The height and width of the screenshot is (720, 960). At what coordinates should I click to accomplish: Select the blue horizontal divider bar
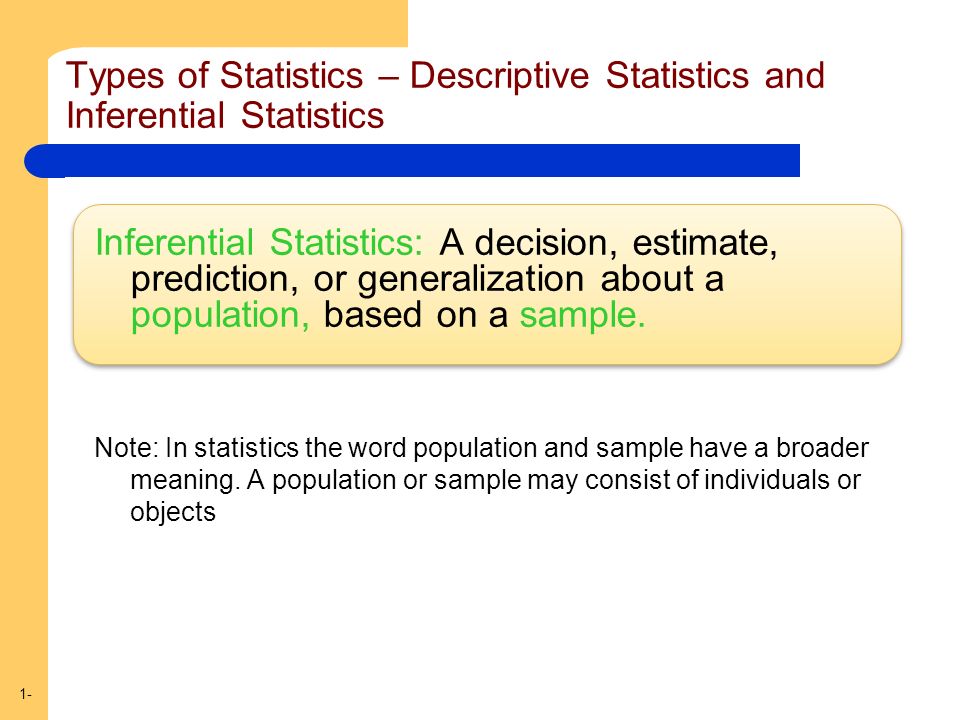[412, 160]
